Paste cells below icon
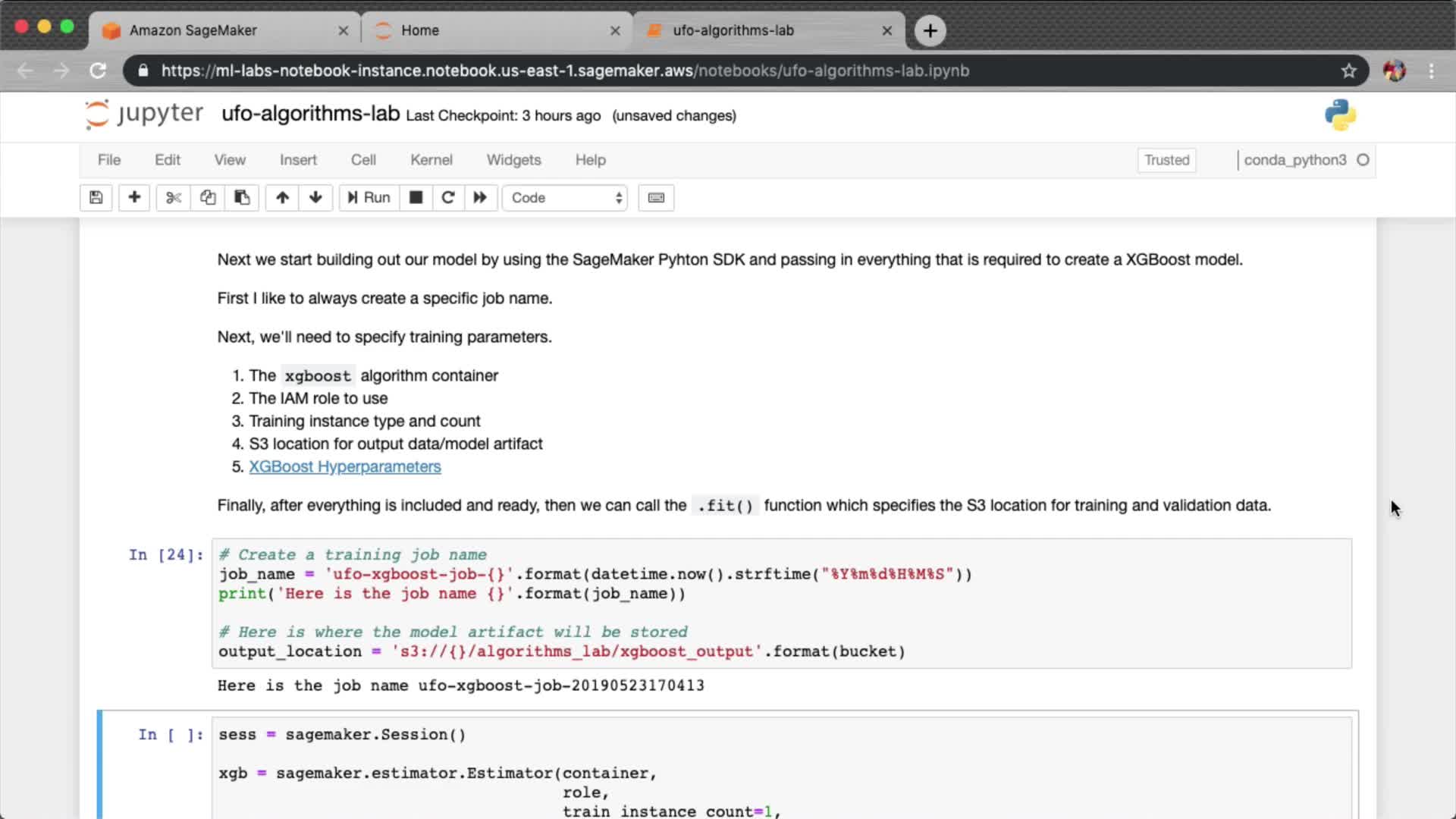This screenshot has height=819, width=1456. 242,198
